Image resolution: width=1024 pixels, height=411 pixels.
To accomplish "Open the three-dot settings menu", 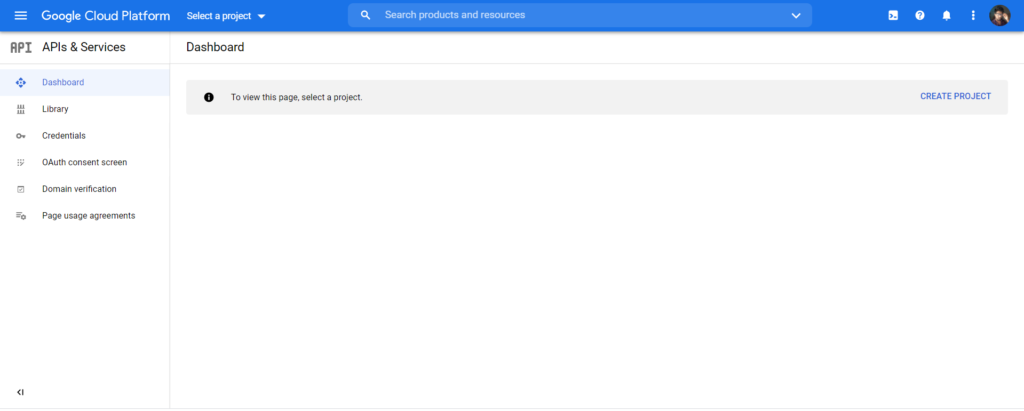I will pyautogui.click(x=973, y=16).
